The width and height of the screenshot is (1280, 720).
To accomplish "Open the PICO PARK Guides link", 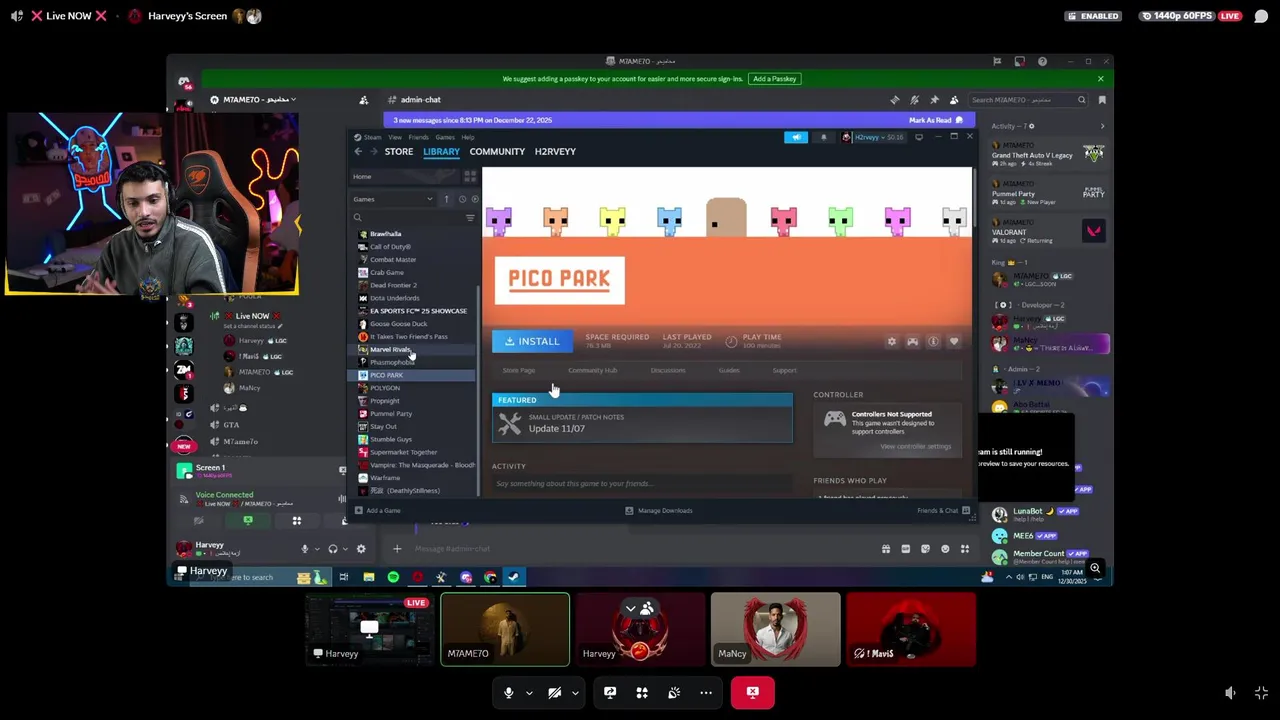I will [729, 370].
